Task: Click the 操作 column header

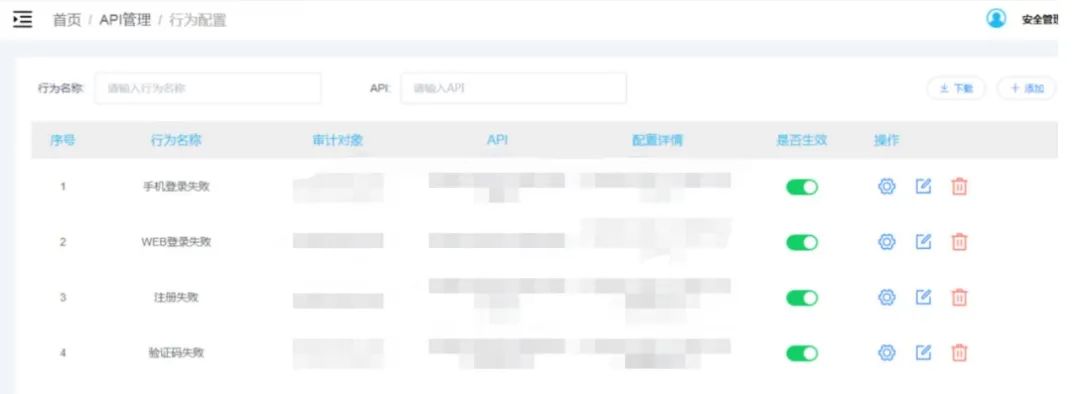Action: (x=886, y=141)
